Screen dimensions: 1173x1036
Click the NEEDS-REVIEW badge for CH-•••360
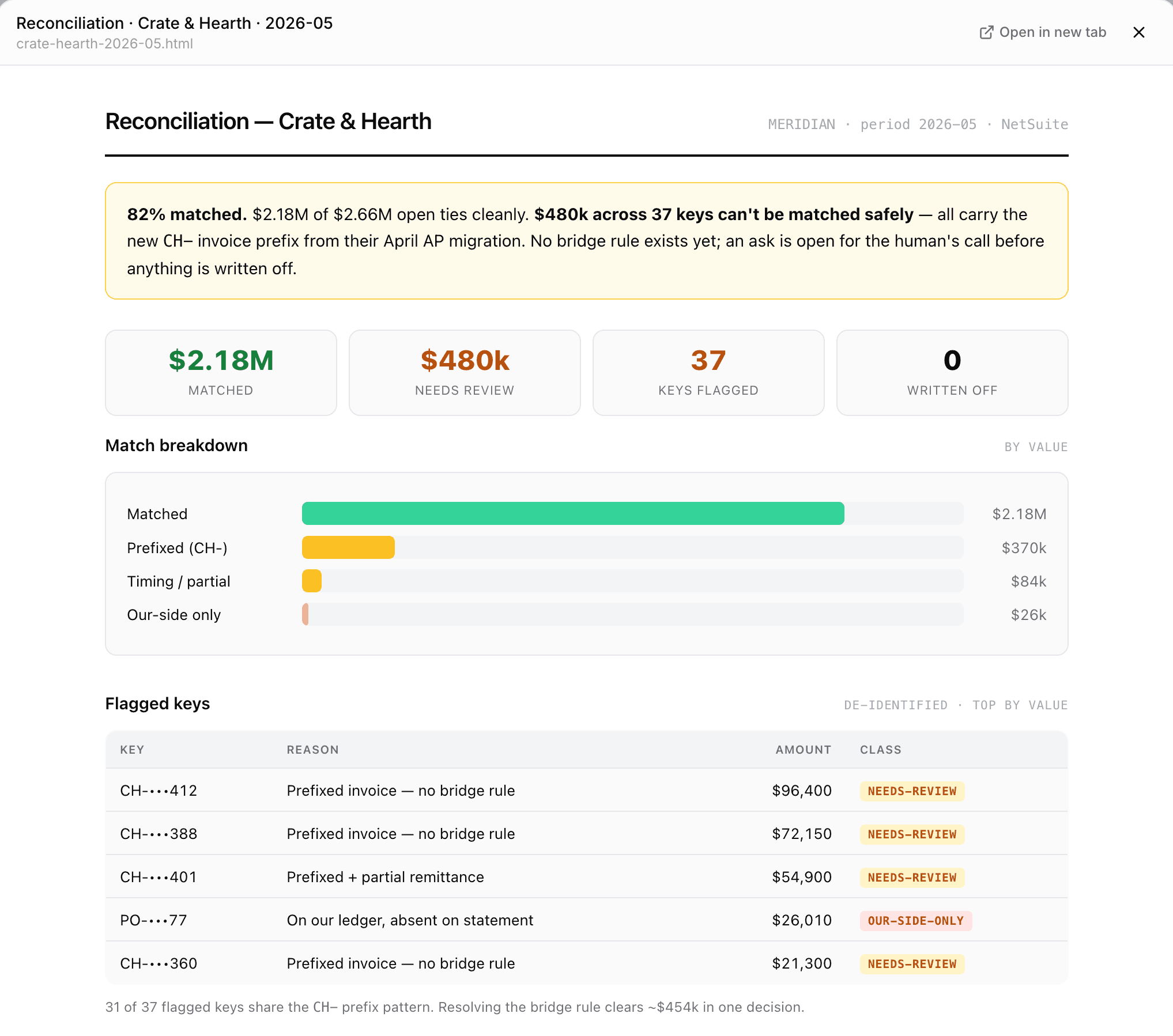tap(912, 964)
